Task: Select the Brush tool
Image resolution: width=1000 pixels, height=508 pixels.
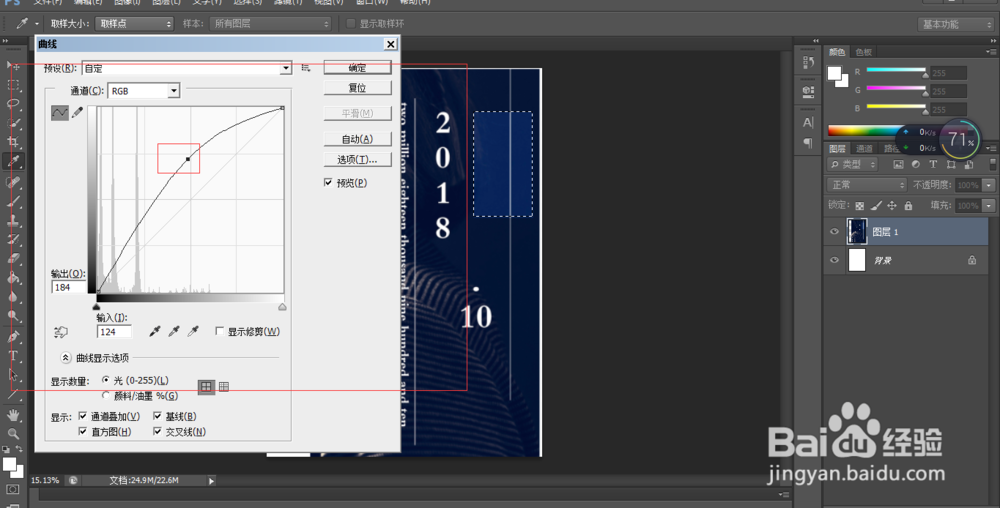Action: pos(13,201)
